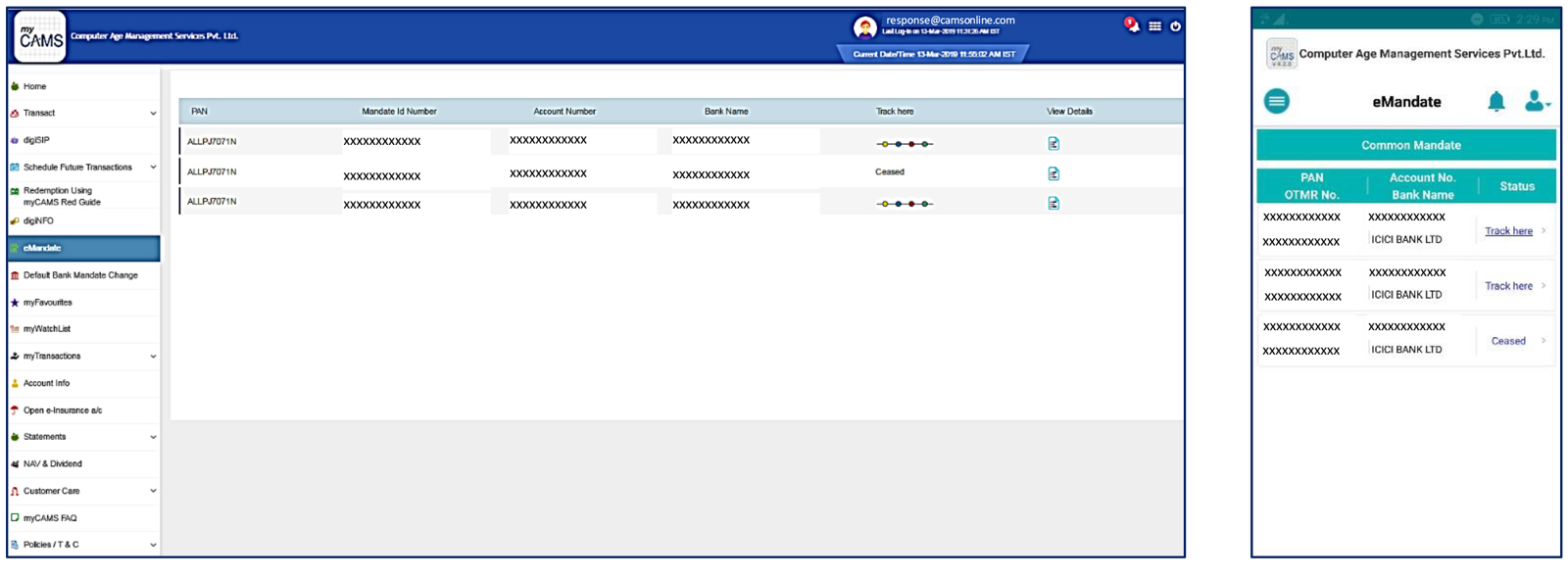Viewport: 1568px width, 578px height.
Task: Expand the myTransactions sidebar menu
Action: pos(153,357)
